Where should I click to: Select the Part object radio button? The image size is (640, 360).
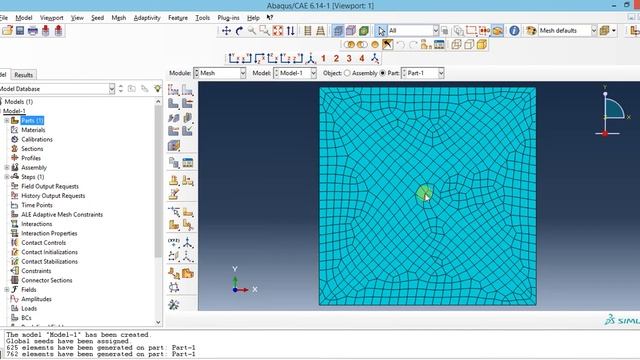click(382, 73)
